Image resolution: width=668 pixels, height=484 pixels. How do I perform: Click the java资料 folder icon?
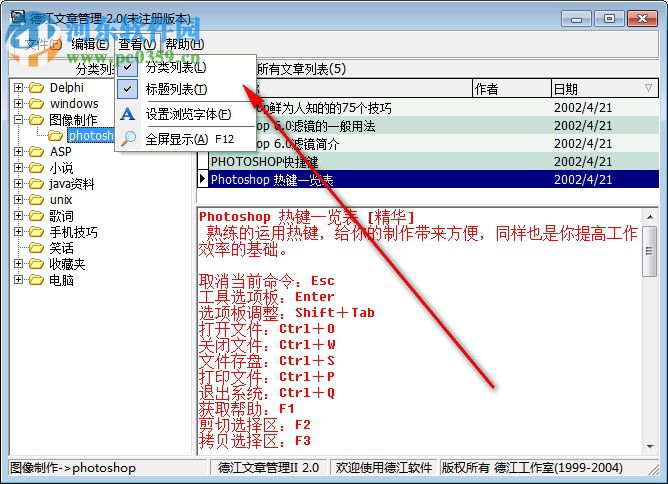point(37,184)
